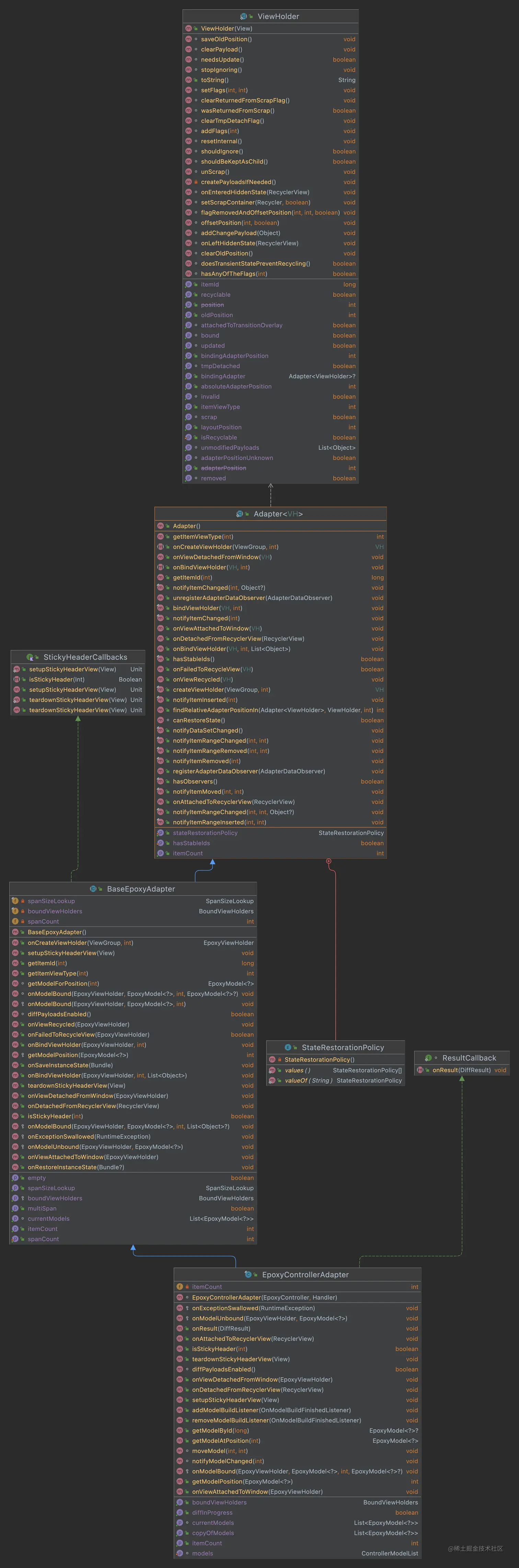Select the unmodifiedPayloads property row

click(270, 448)
